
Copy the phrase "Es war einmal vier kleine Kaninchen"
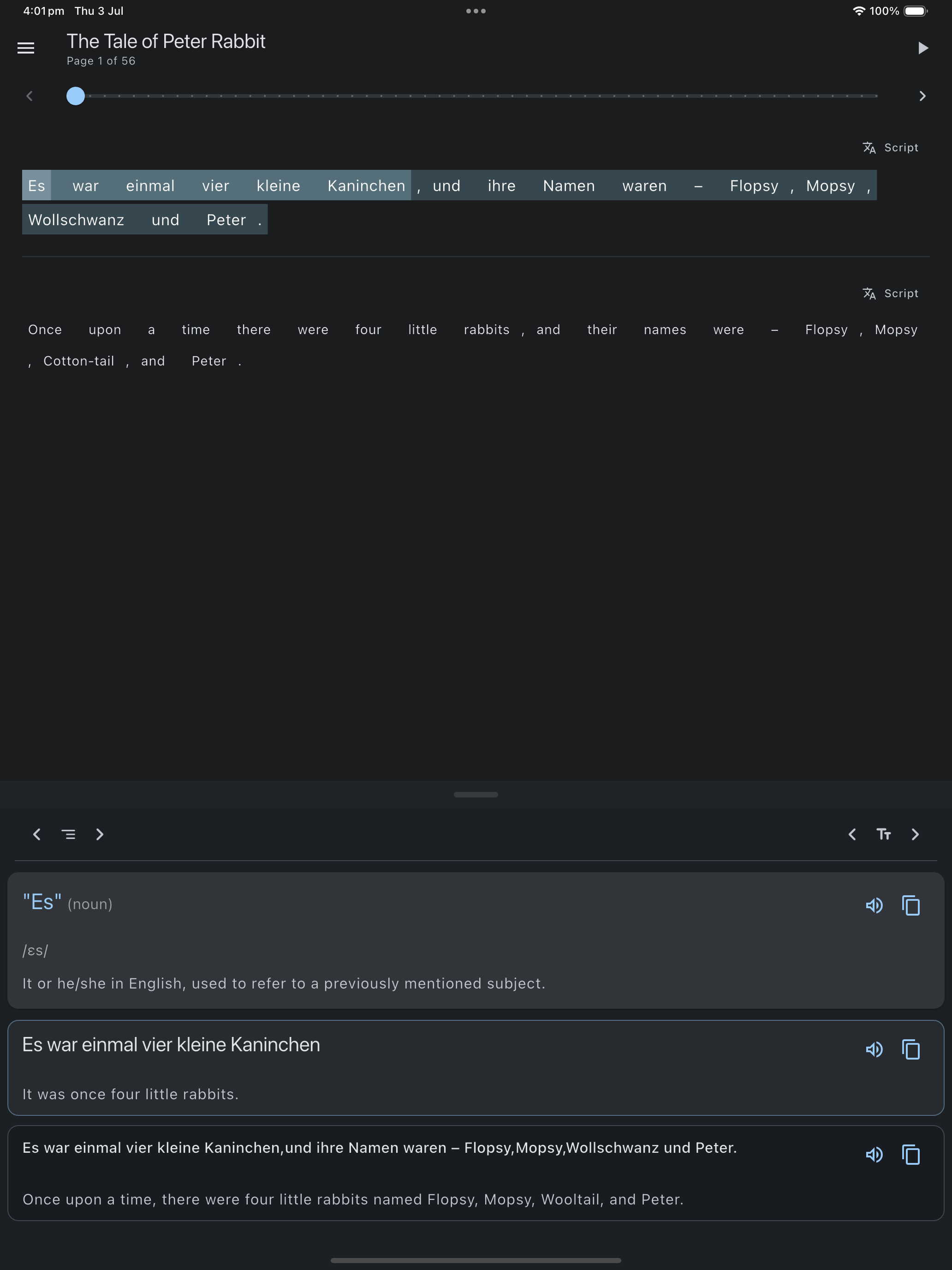coord(910,1049)
